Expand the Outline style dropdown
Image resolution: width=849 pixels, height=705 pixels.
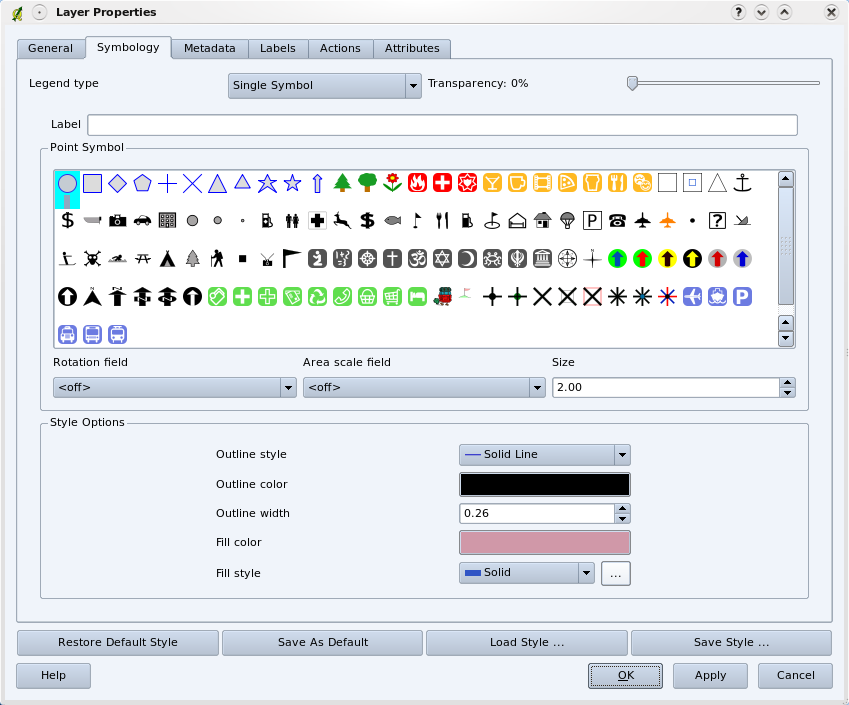622,454
